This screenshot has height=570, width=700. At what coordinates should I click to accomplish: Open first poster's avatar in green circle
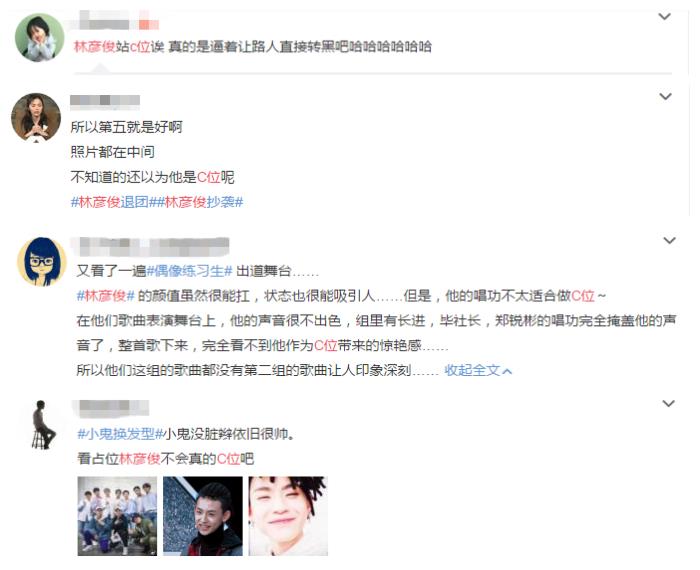click(x=40, y=37)
